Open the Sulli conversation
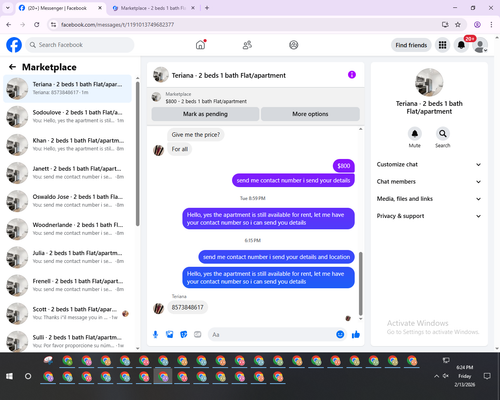 (67, 341)
